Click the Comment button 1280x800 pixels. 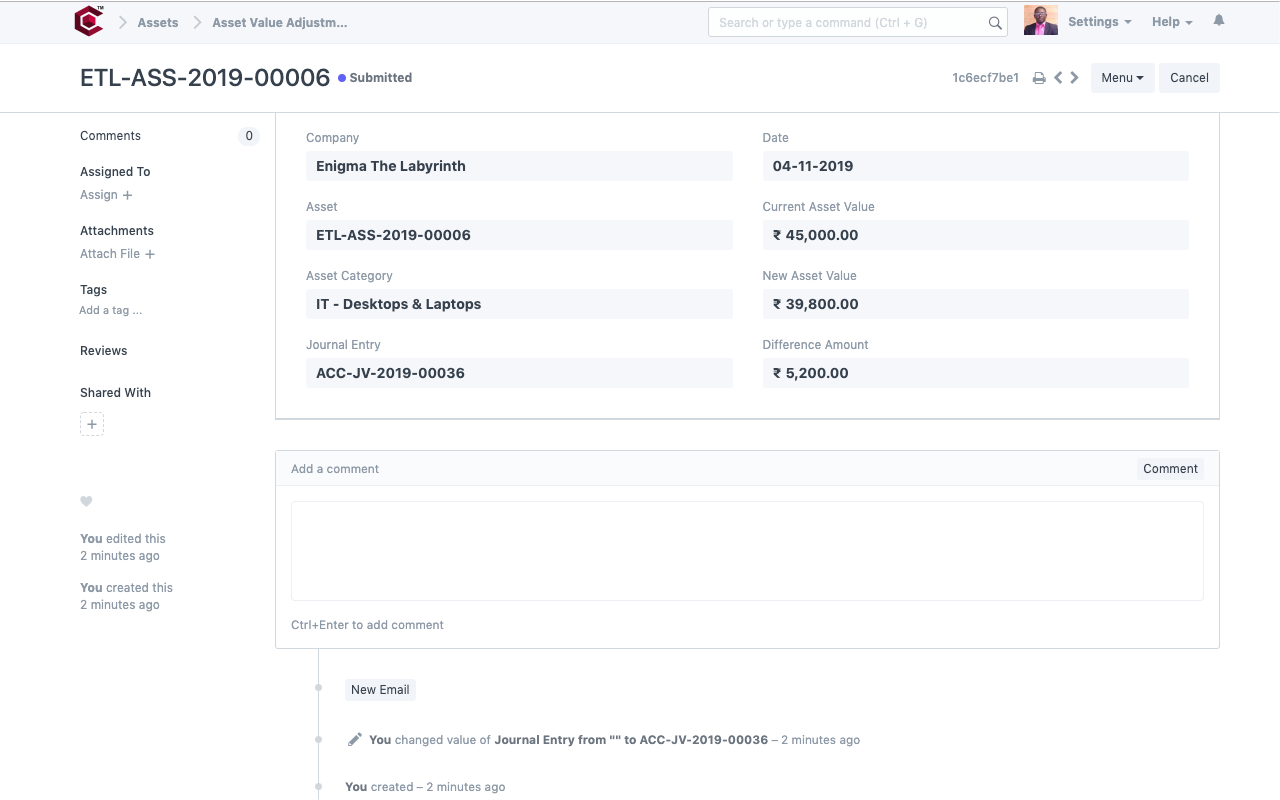click(1169, 469)
